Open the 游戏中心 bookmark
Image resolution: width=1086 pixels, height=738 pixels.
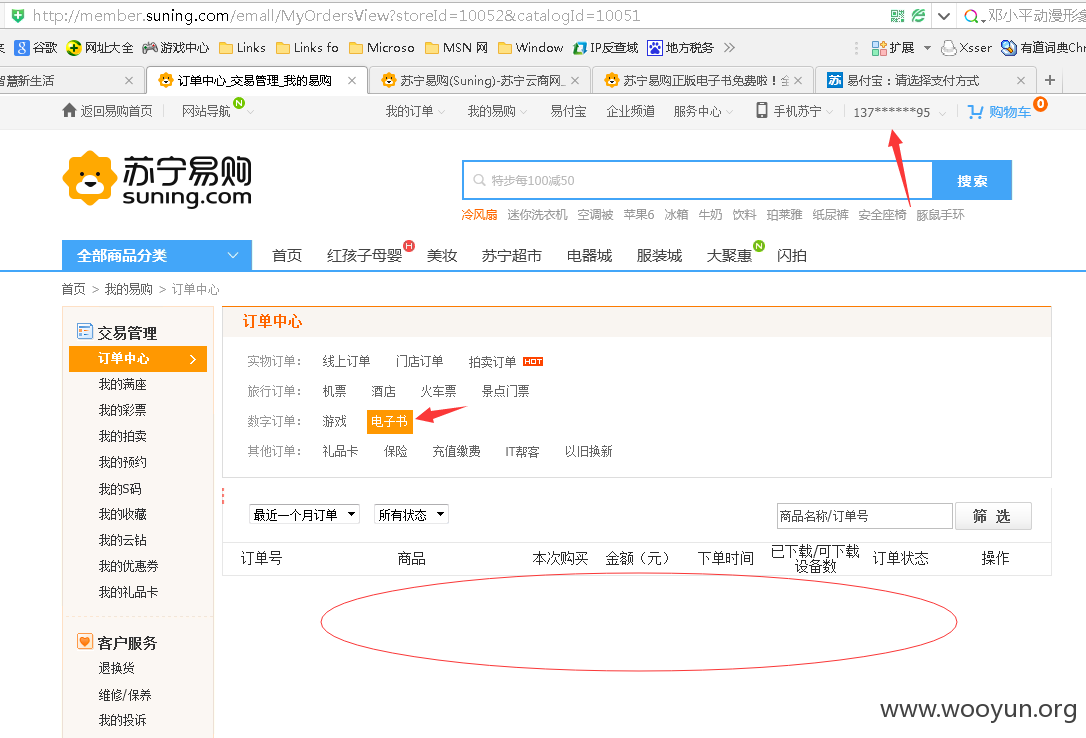click(175, 48)
